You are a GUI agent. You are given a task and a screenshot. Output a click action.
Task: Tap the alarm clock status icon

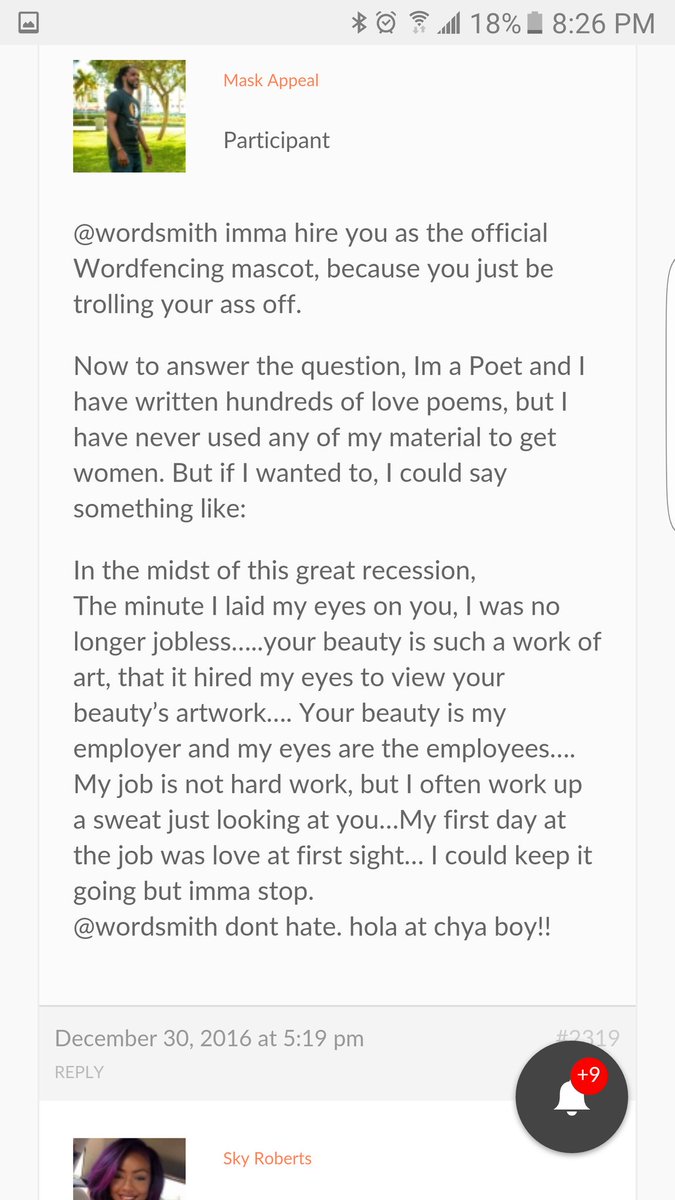click(x=387, y=22)
